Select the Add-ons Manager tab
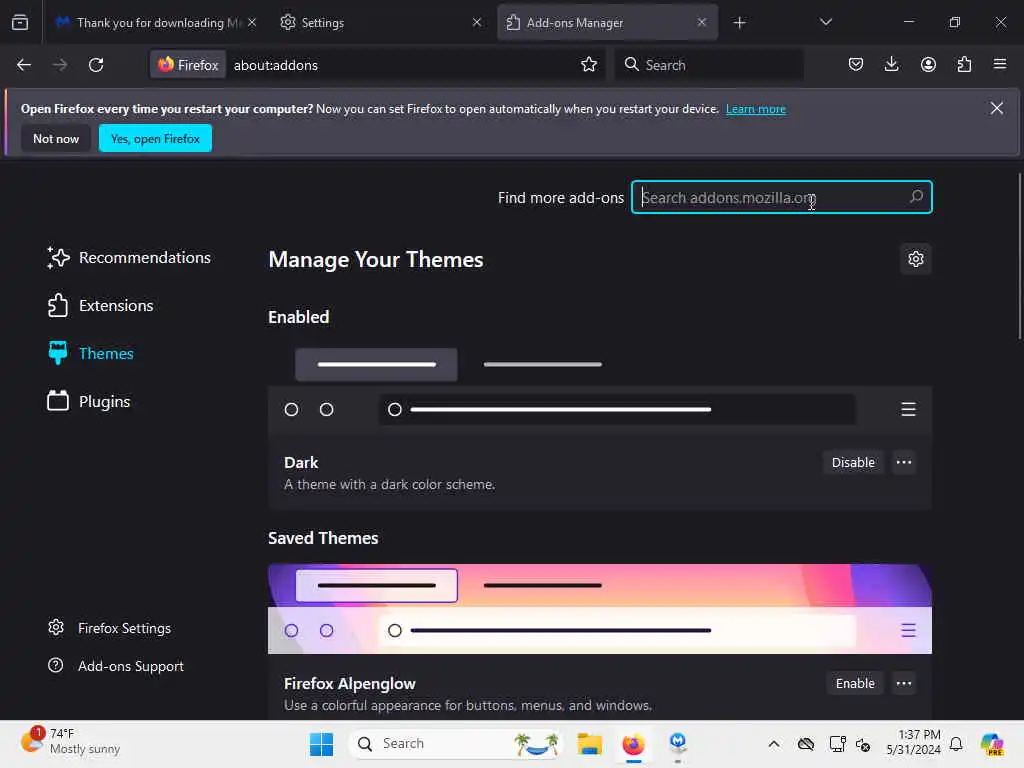This screenshot has height=768, width=1024. coord(607,22)
